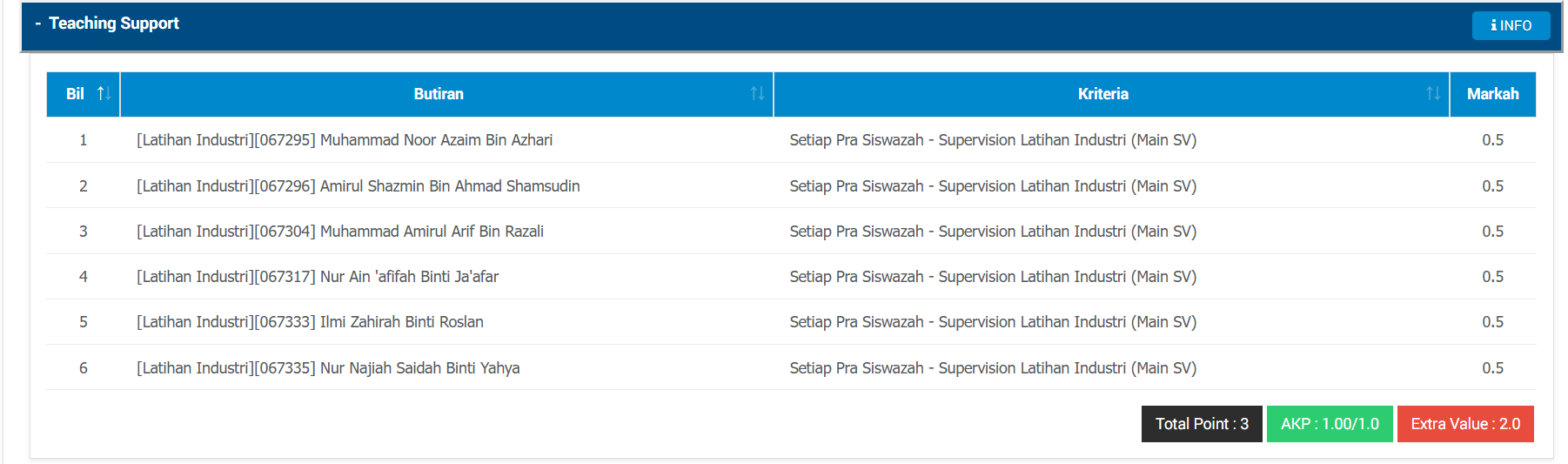The height and width of the screenshot is (464, 1568).
Task: Click the Markah column header
Action: pyautogui.click(x=1492, y=94)
